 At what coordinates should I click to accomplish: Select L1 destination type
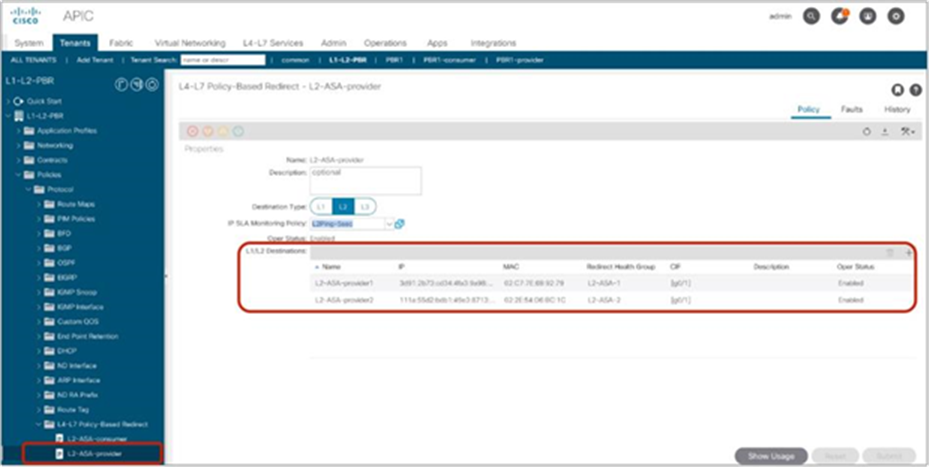click(x=321, y=207)
